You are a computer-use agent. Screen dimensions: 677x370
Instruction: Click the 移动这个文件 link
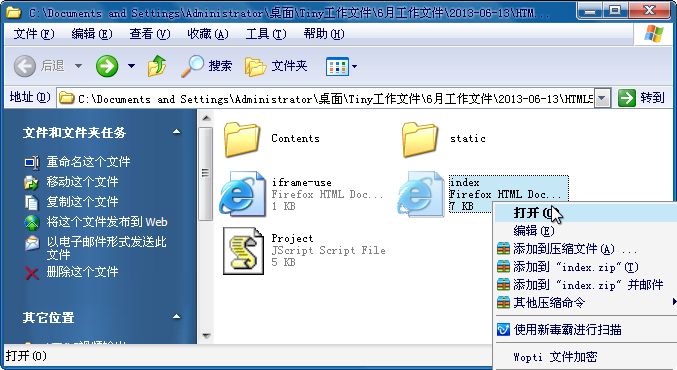[82, 182]
